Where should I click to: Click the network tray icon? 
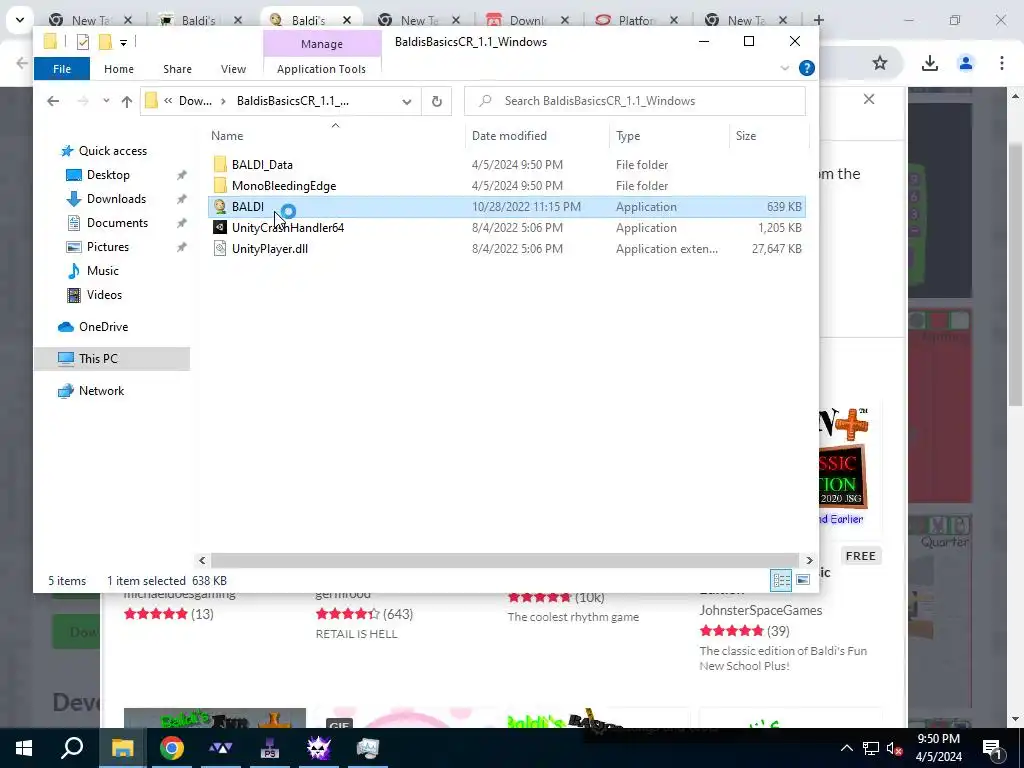[871, 748]
